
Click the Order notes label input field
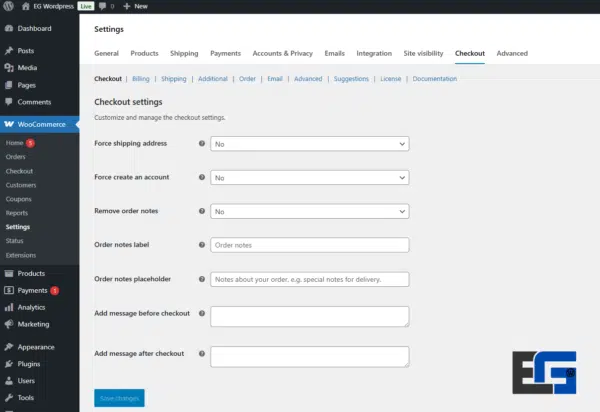click(309, 245)
